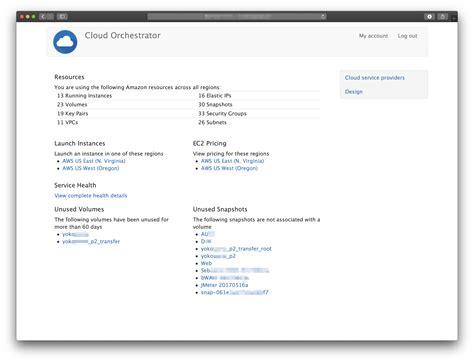Click the '30 Snapshots' resource row
Screen dimensions: 474x362
tap(215, 105)
